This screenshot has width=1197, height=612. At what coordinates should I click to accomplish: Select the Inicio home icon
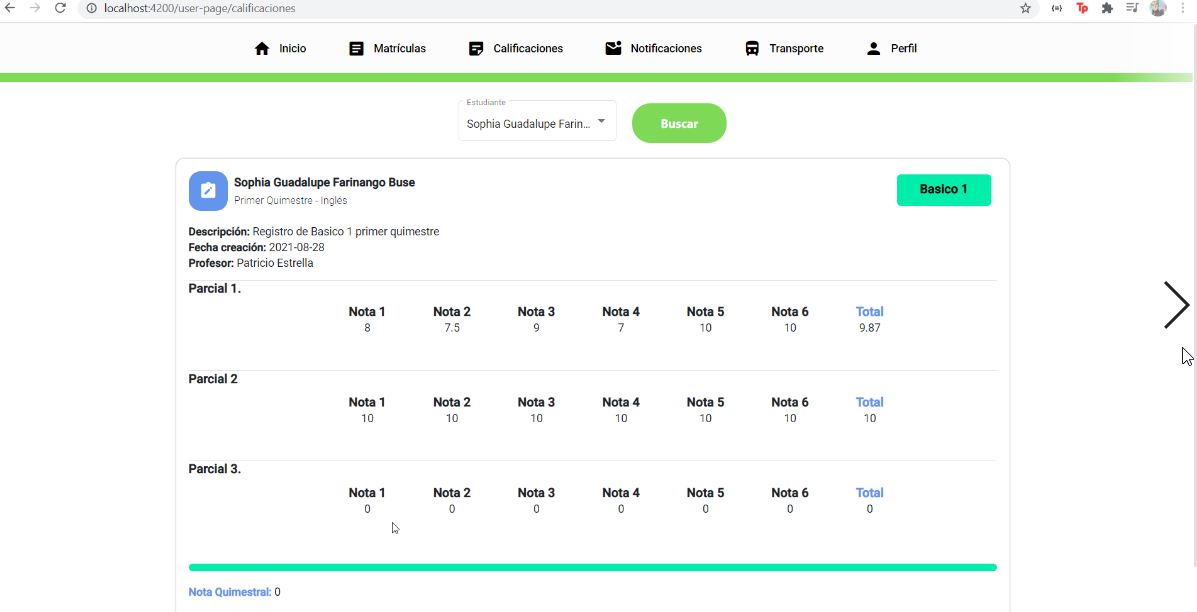260,47
